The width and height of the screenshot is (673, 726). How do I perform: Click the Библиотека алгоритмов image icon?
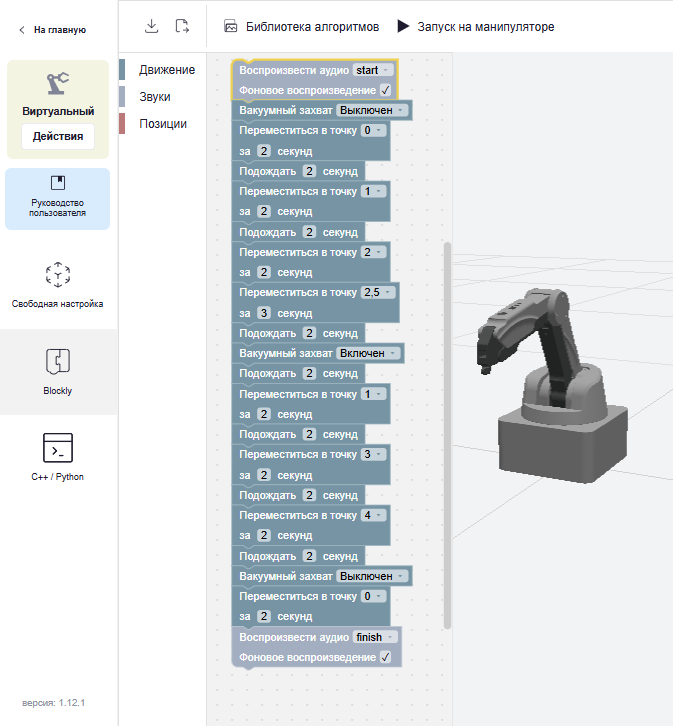pyautogui.click(x=231, y=26)
